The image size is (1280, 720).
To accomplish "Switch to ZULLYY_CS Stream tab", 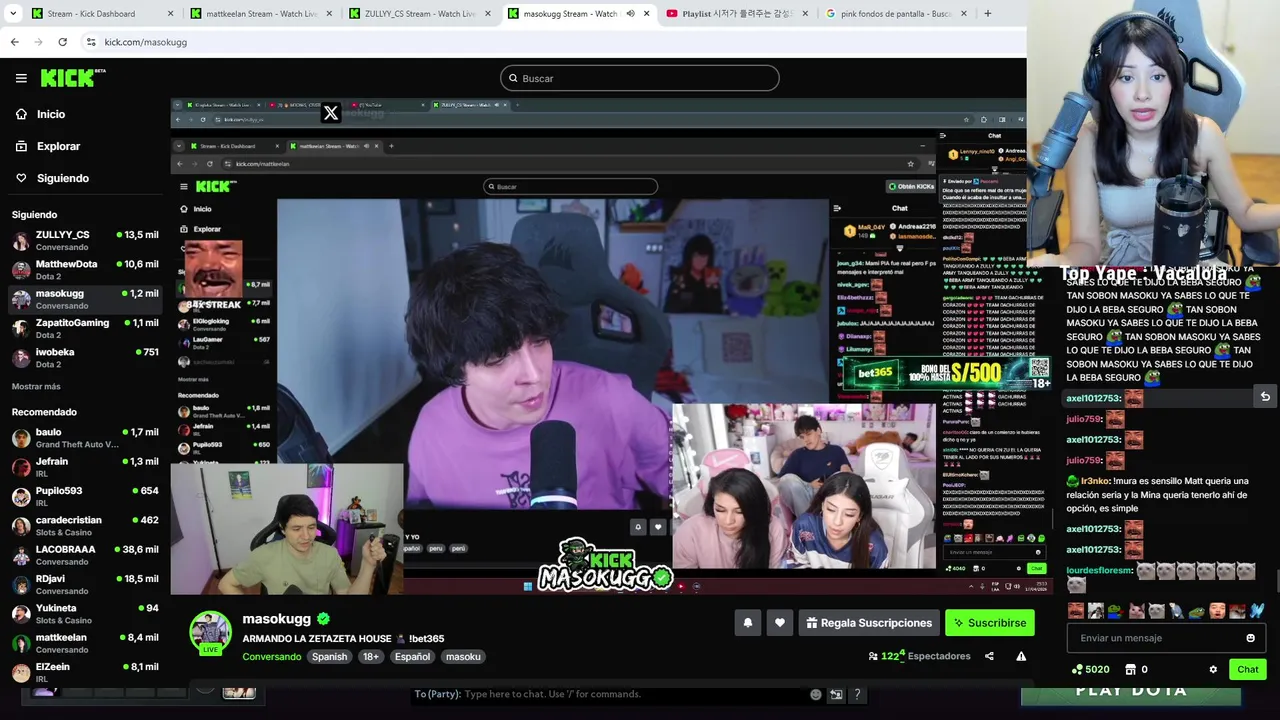I will [x=419, y=14].
